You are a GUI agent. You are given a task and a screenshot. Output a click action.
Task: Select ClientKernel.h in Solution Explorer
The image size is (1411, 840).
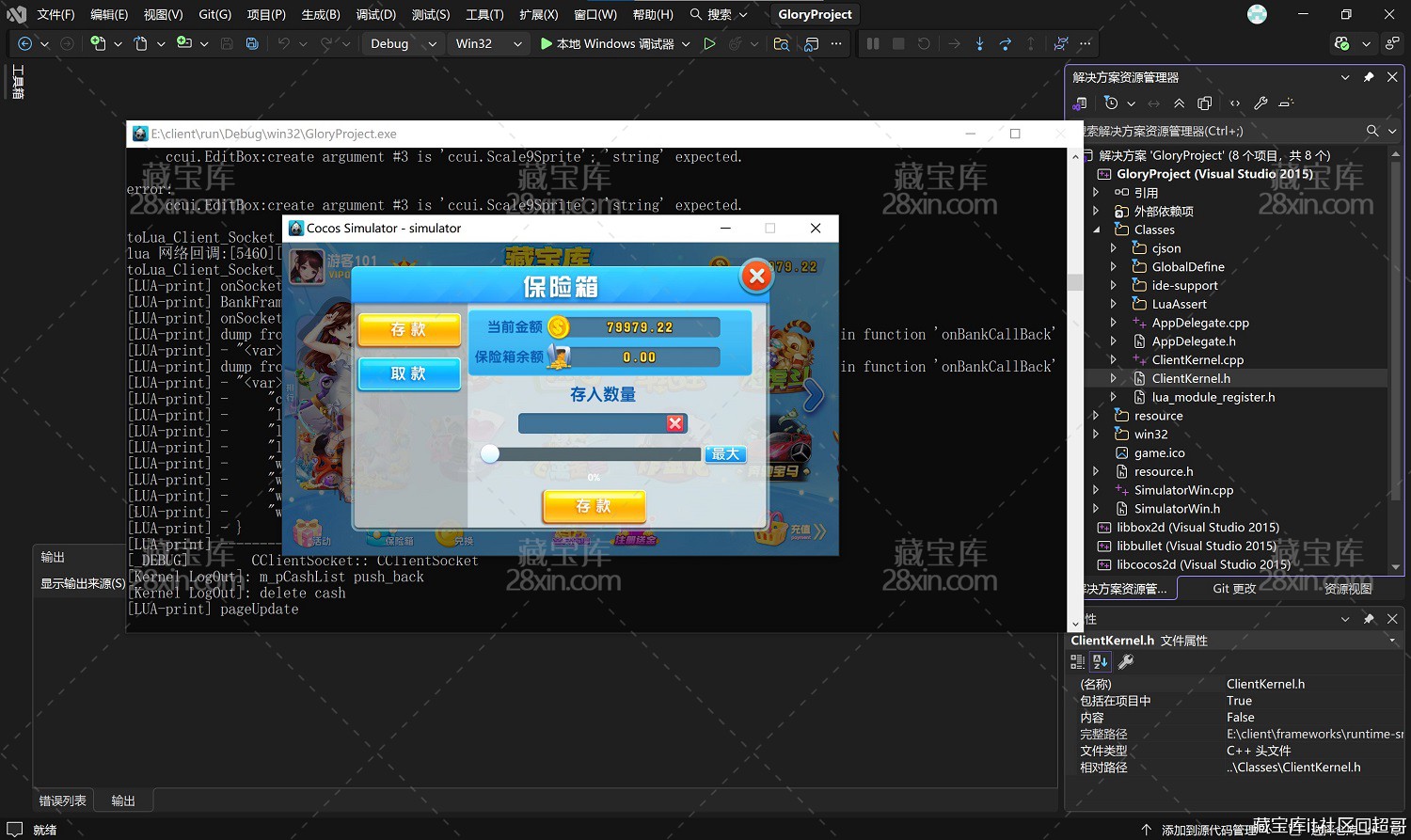point(1191,378)
